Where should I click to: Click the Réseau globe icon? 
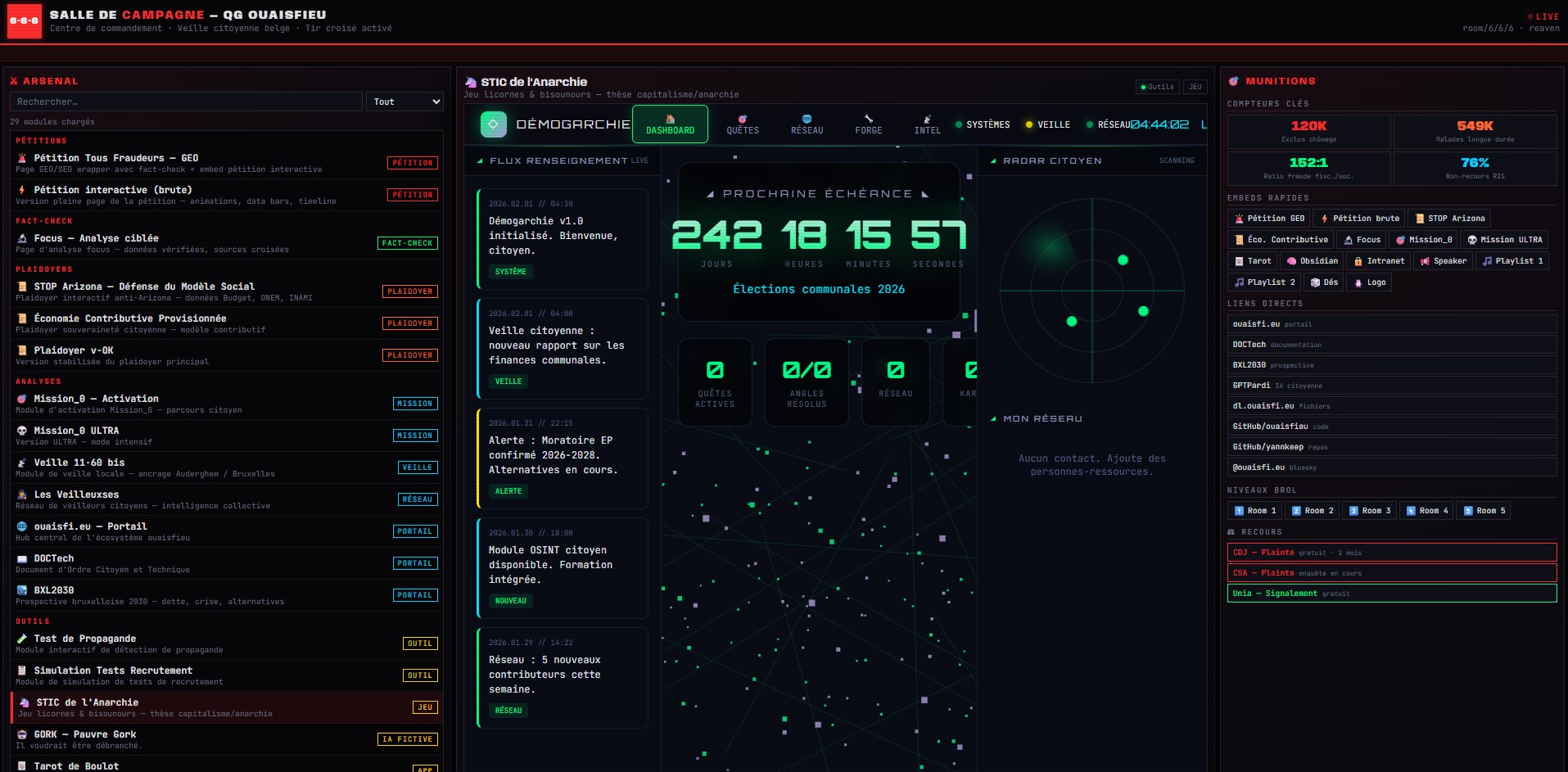807,120
